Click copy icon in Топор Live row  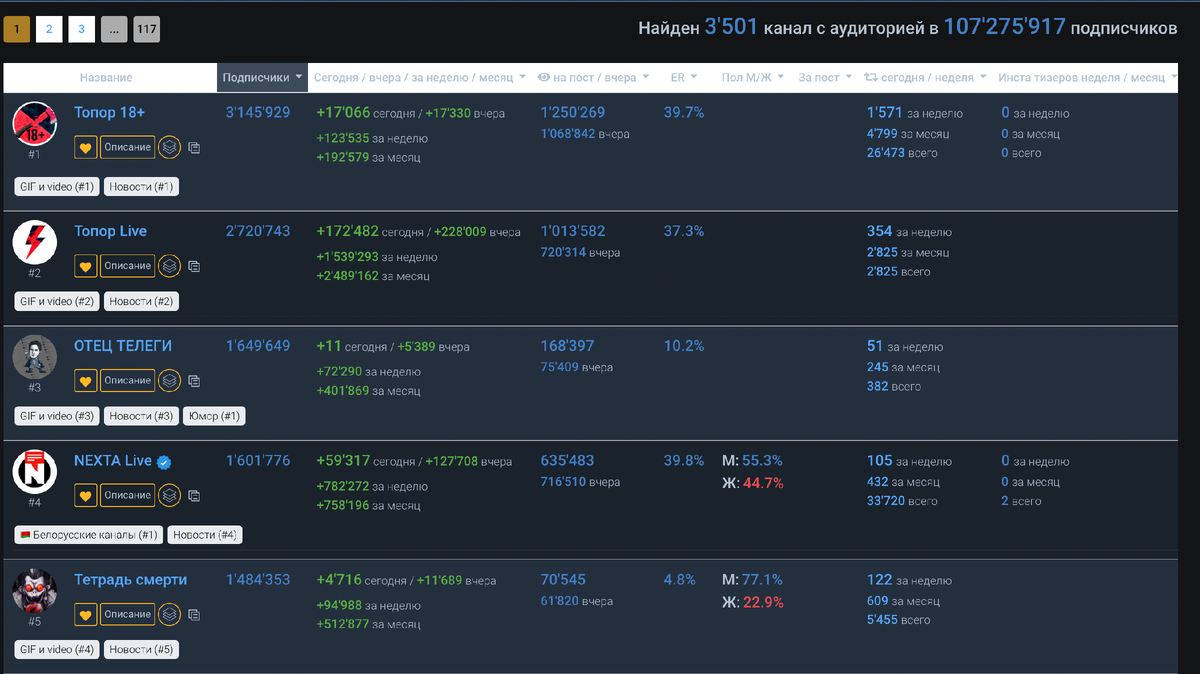point(194,267)
